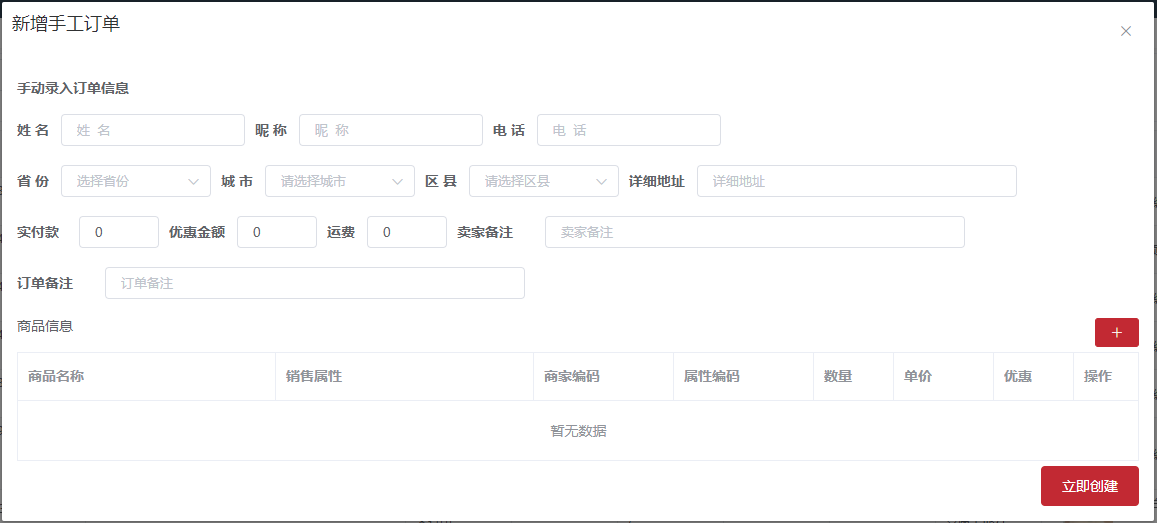
Task: Click the 数量 column header
Action: pos(838,377)
